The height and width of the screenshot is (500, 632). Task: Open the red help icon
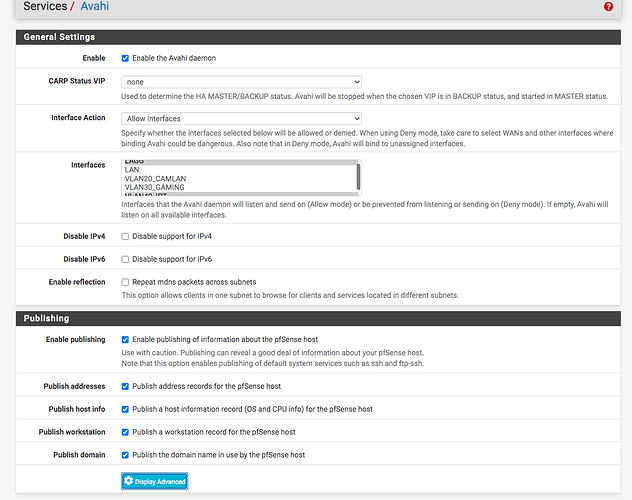[608, 6]
